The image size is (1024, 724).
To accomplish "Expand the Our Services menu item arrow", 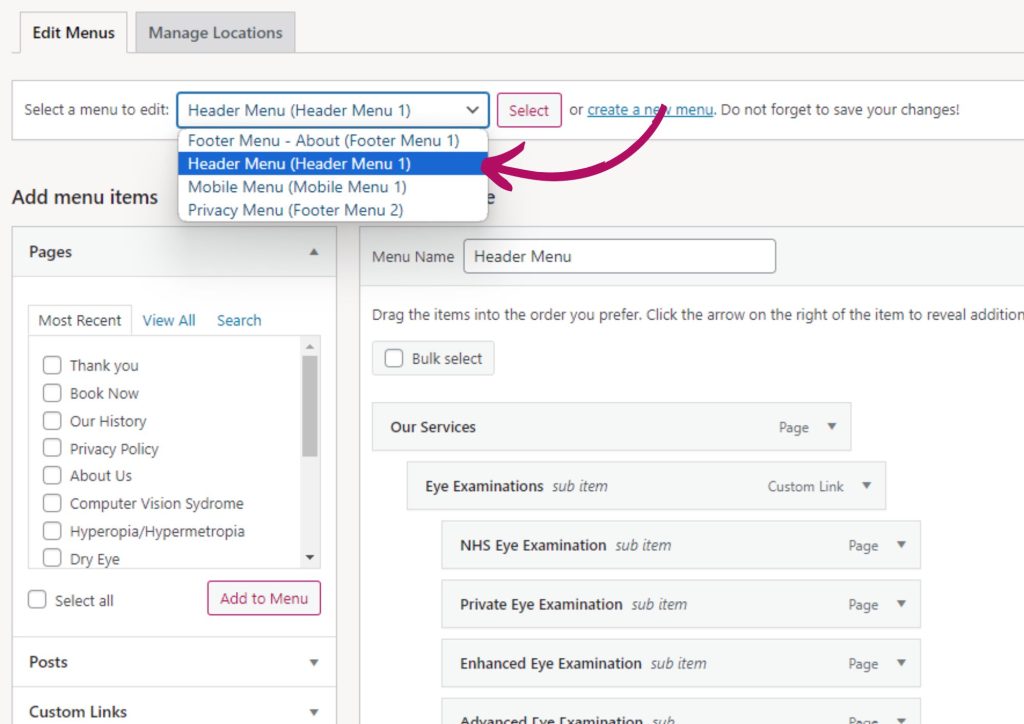I will tap(831, 427).
